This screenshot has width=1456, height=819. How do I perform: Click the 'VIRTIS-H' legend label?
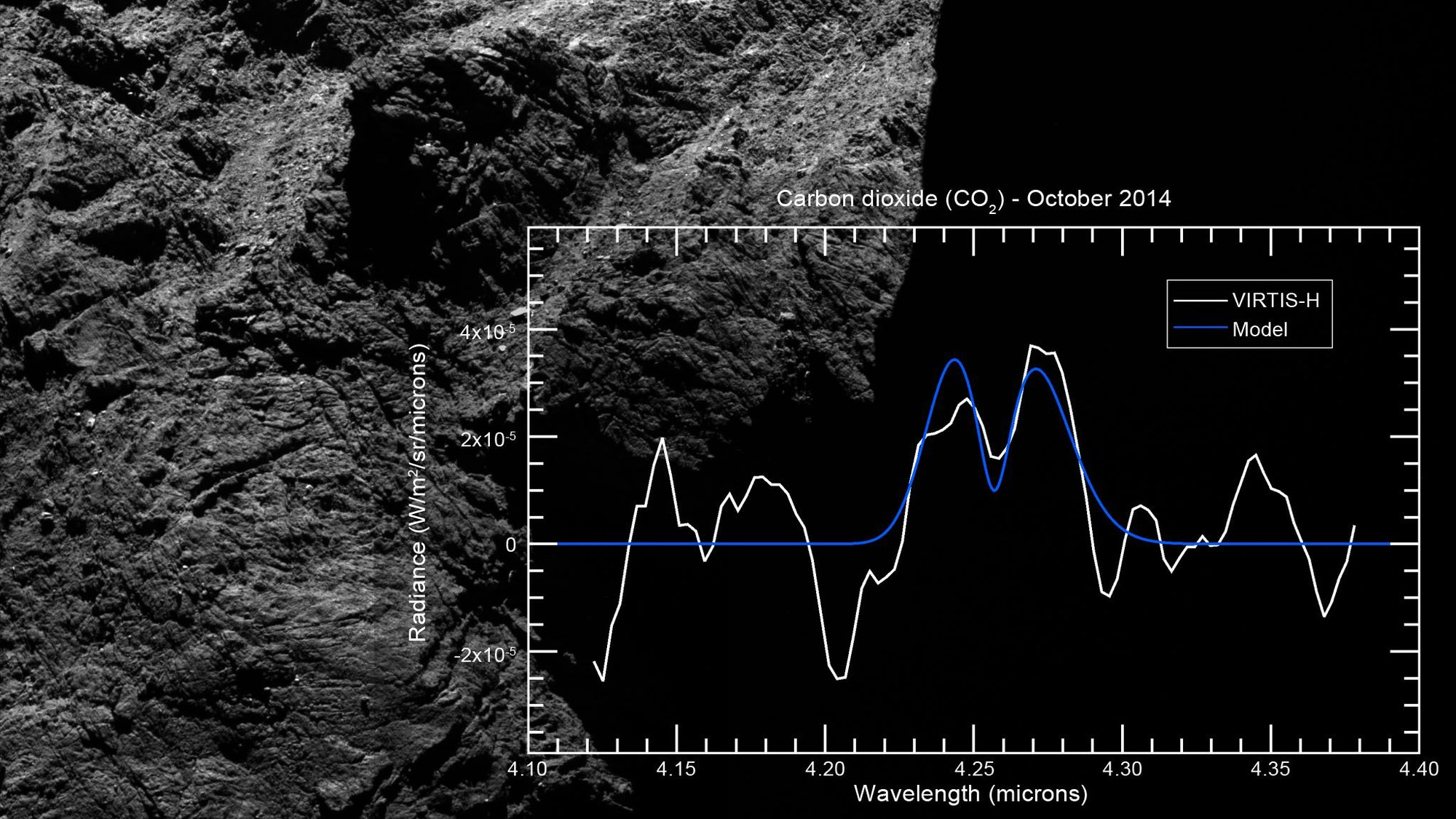(1275, 300)
